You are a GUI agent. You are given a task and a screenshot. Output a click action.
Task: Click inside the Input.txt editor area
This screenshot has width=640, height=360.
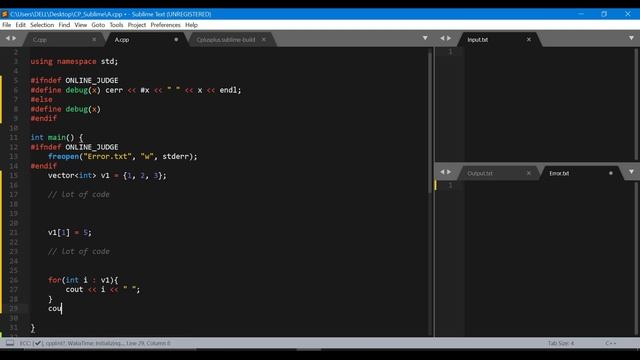[x=549, y=104]
